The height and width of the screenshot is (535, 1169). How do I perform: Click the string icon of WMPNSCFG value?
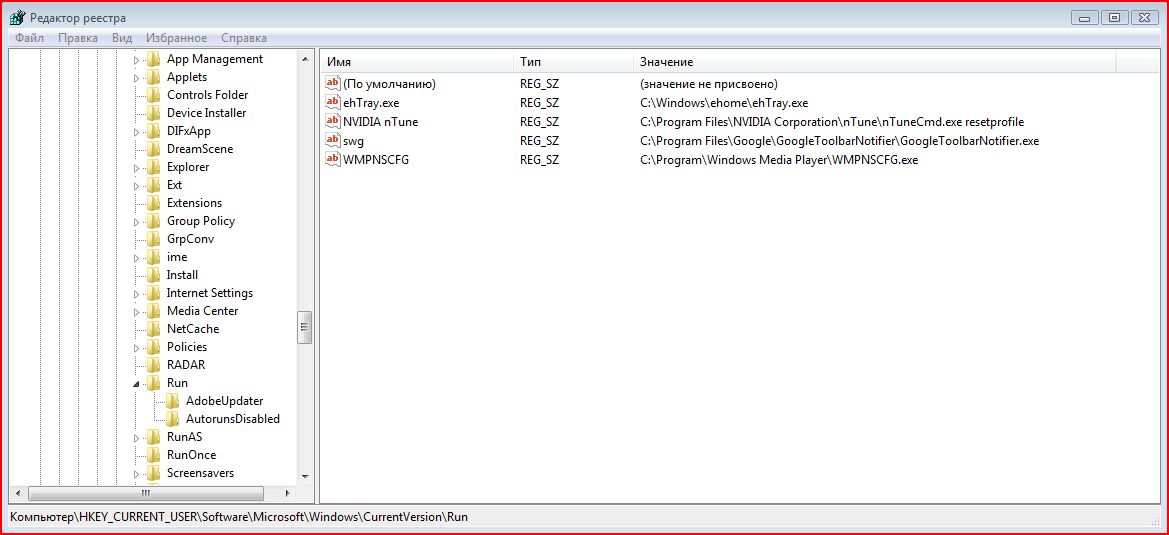pyautogui.click(x=333, y=159)
